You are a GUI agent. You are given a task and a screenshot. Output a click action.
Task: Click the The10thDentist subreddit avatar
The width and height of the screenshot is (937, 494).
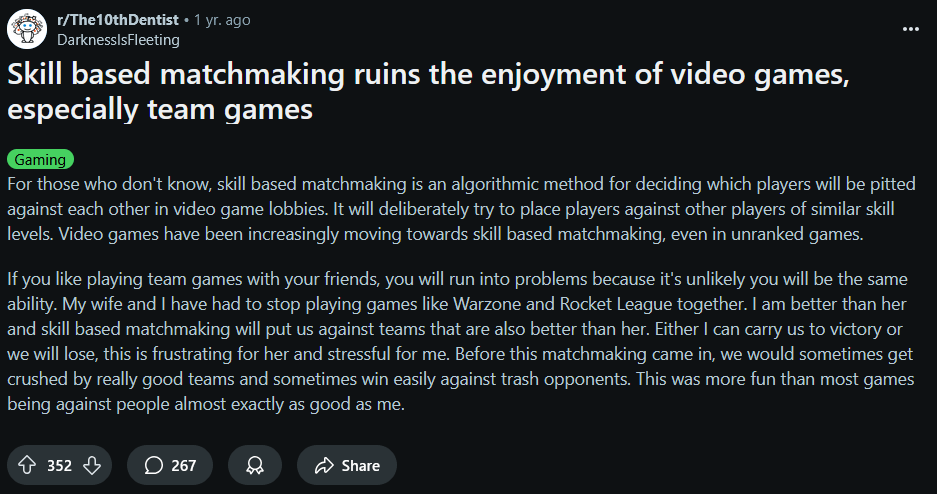[x=27, y=29]
